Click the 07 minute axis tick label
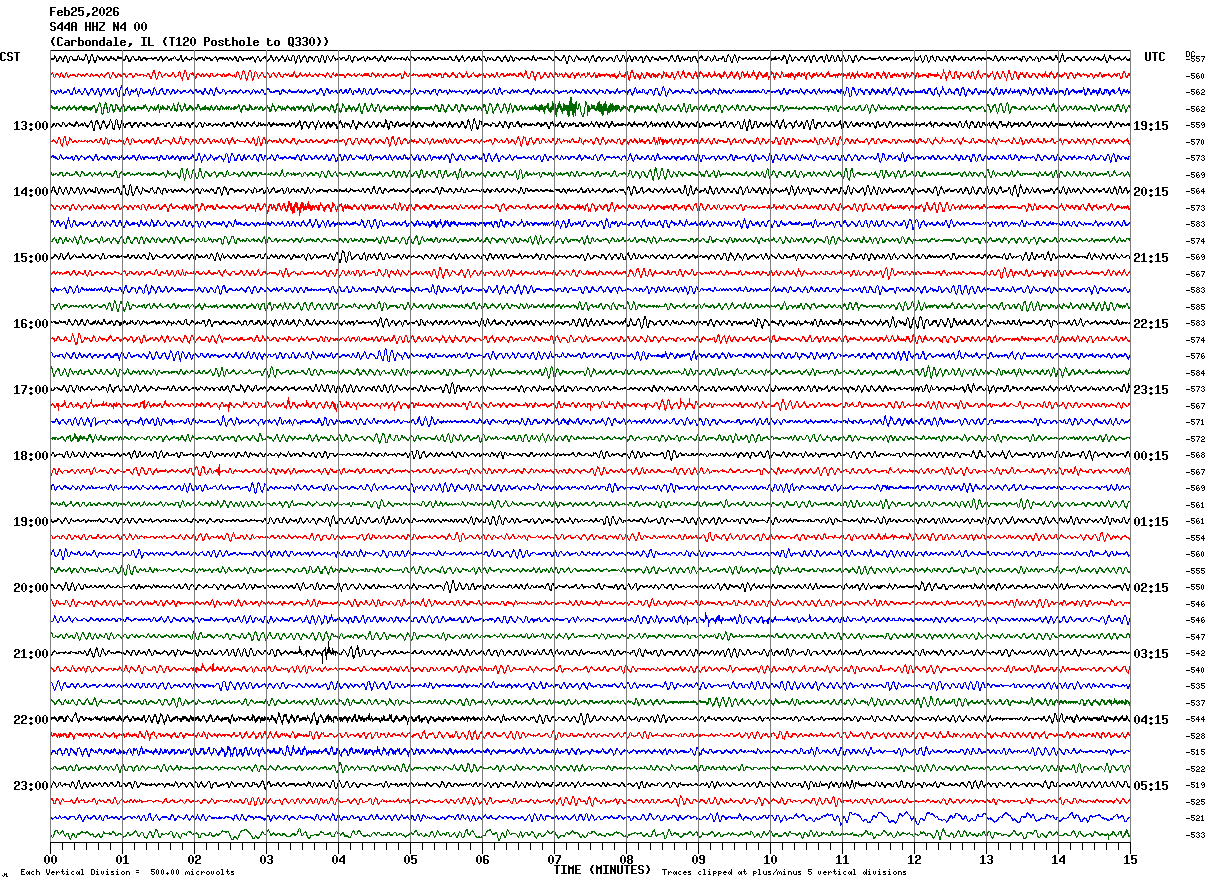Viewport: 1210px width, 886px height. pyautogui.click(x=554, y=859)
